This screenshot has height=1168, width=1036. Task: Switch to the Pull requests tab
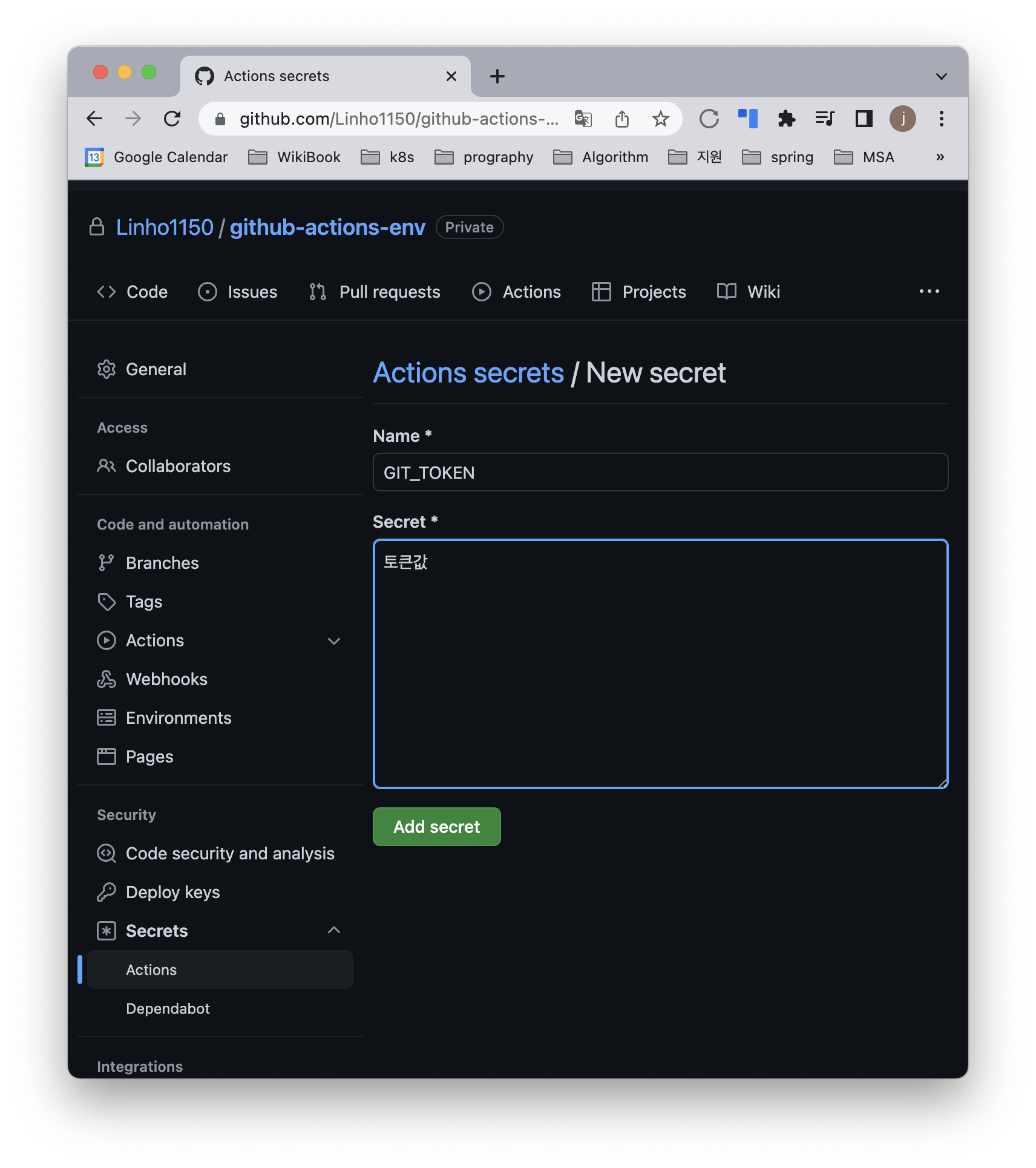pyautogui.click(x=389, y=292)
